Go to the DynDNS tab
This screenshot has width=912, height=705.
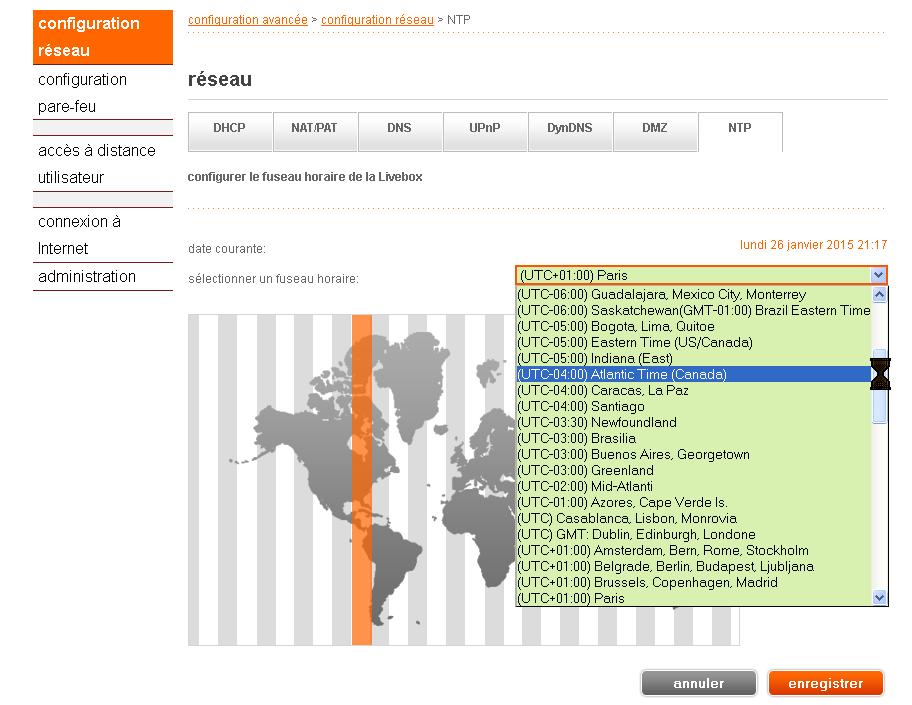[569, 129]
